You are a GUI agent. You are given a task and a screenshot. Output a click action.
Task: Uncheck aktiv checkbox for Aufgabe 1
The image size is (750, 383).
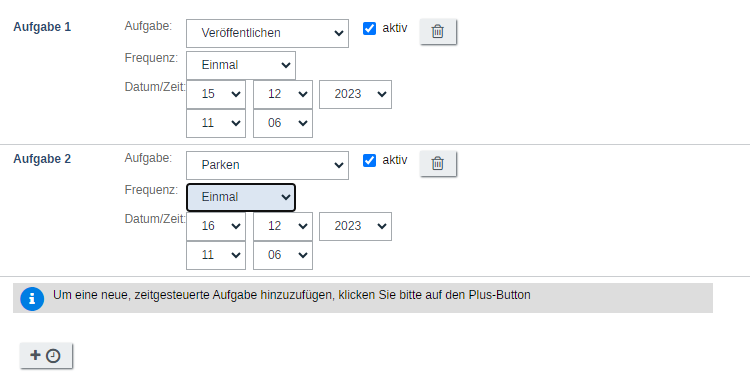click(369, 28)
